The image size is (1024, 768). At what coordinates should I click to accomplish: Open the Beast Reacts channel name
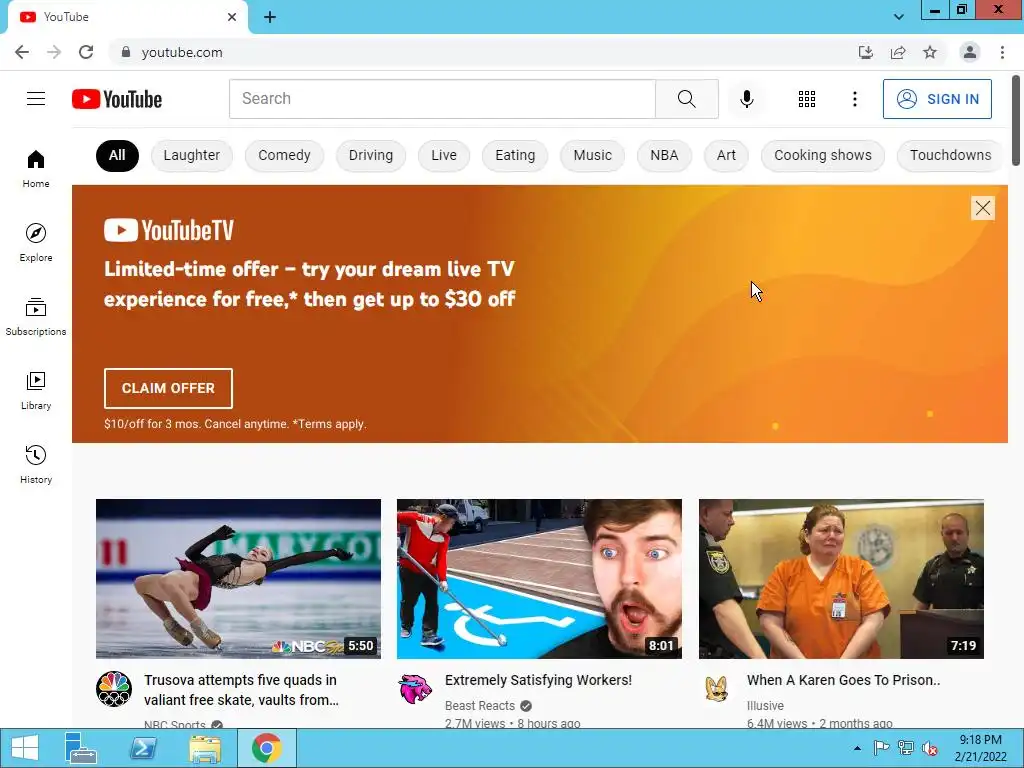tap(480, 706)
